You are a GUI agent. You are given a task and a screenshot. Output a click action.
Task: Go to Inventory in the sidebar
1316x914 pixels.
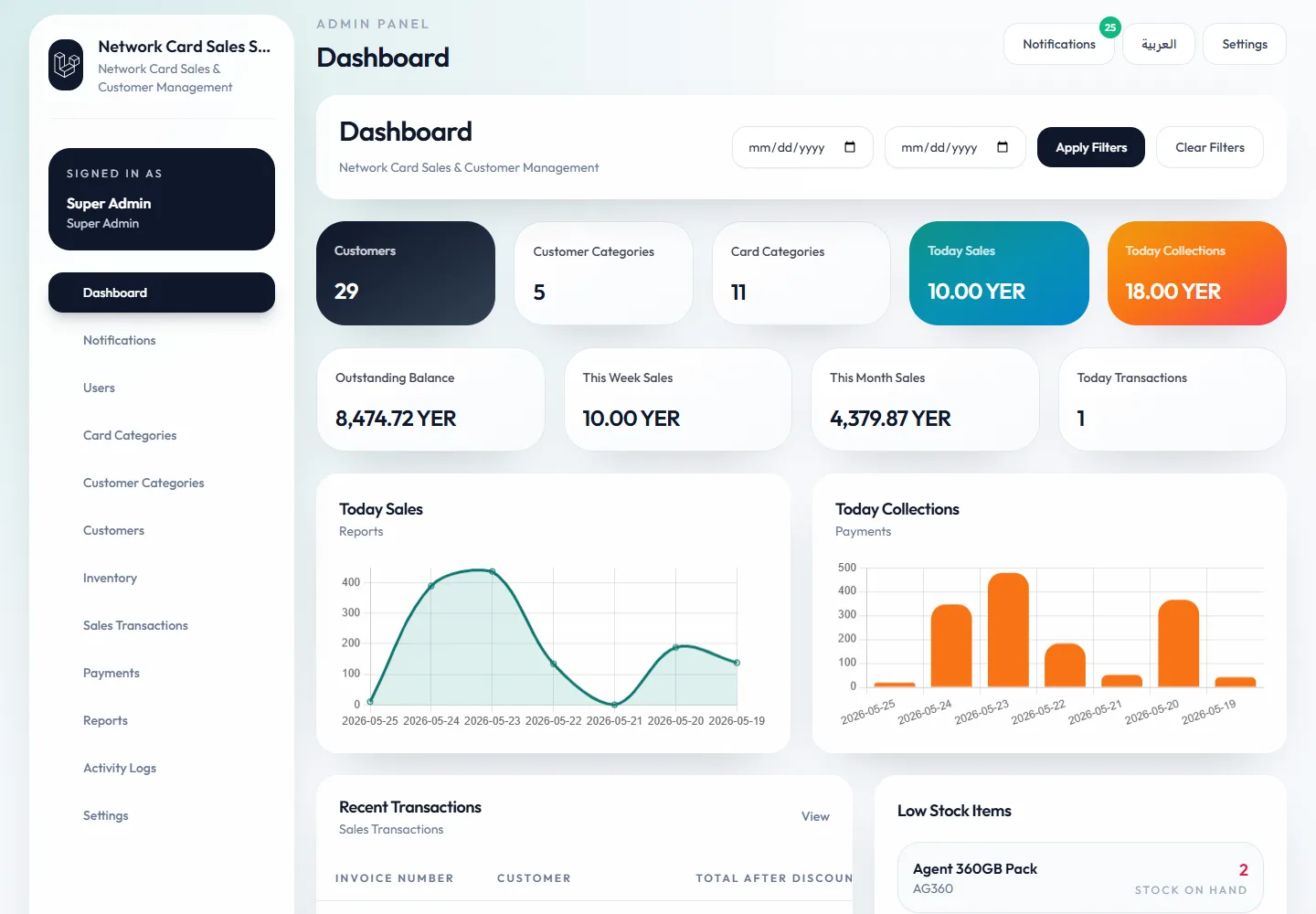(162, 578)
